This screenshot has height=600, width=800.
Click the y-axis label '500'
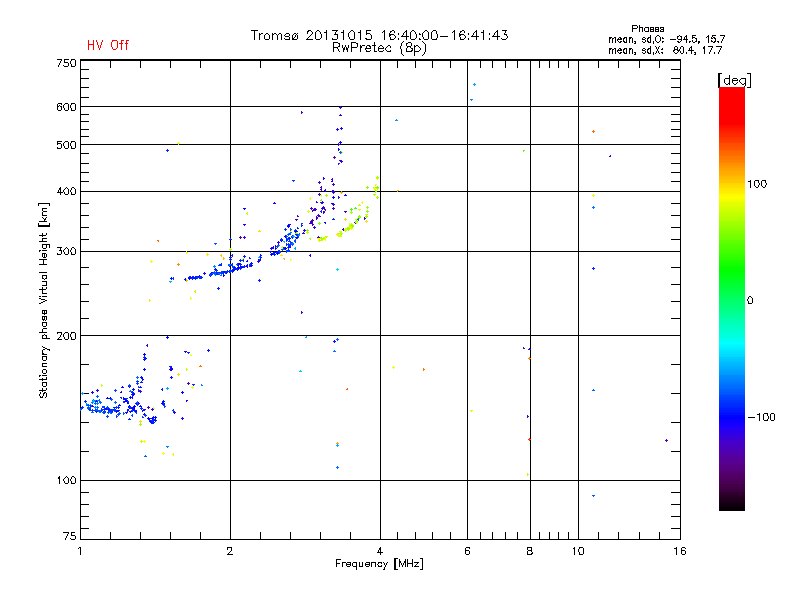click(66, 145)
